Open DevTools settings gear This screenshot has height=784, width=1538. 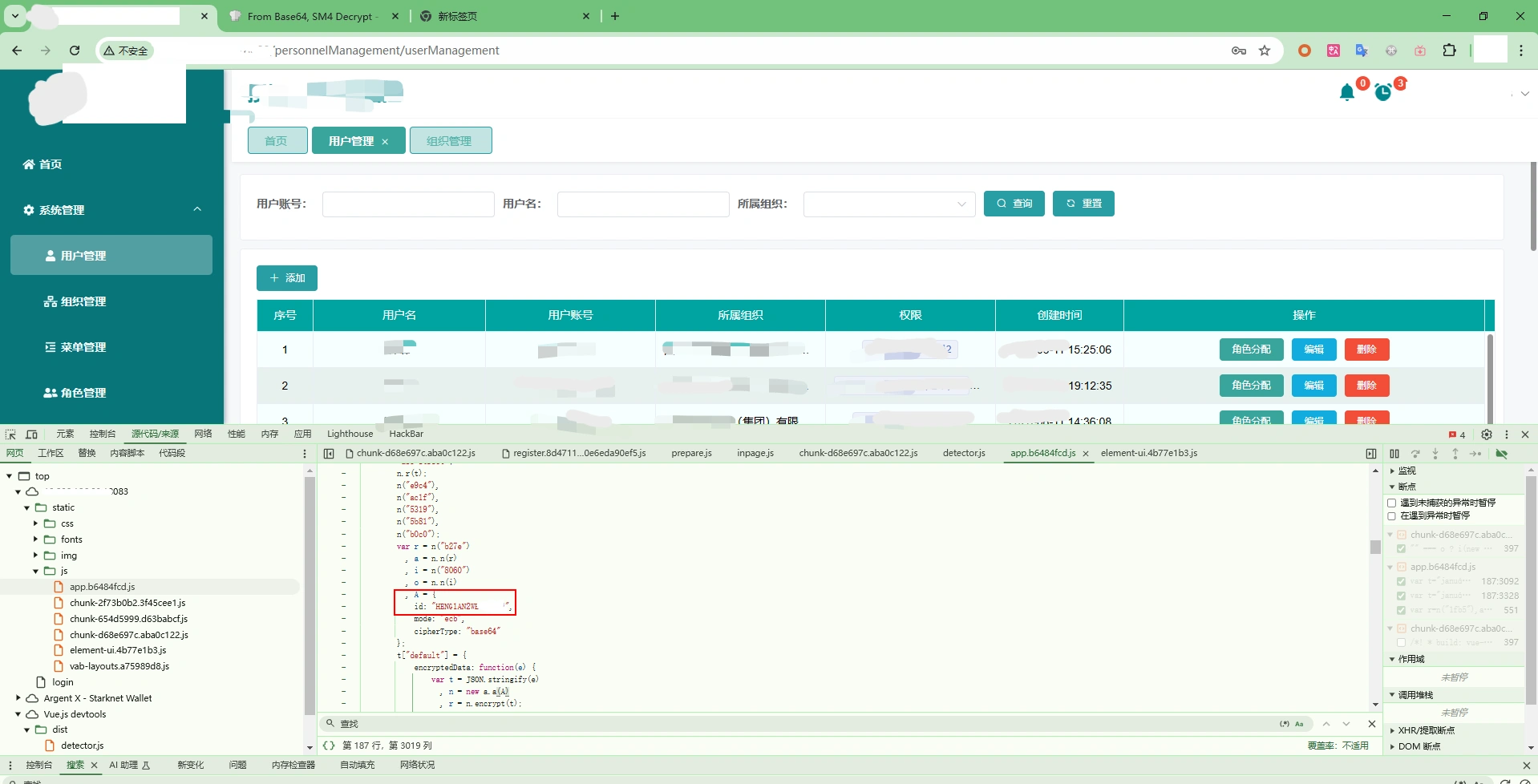[x=1486, y=434]
